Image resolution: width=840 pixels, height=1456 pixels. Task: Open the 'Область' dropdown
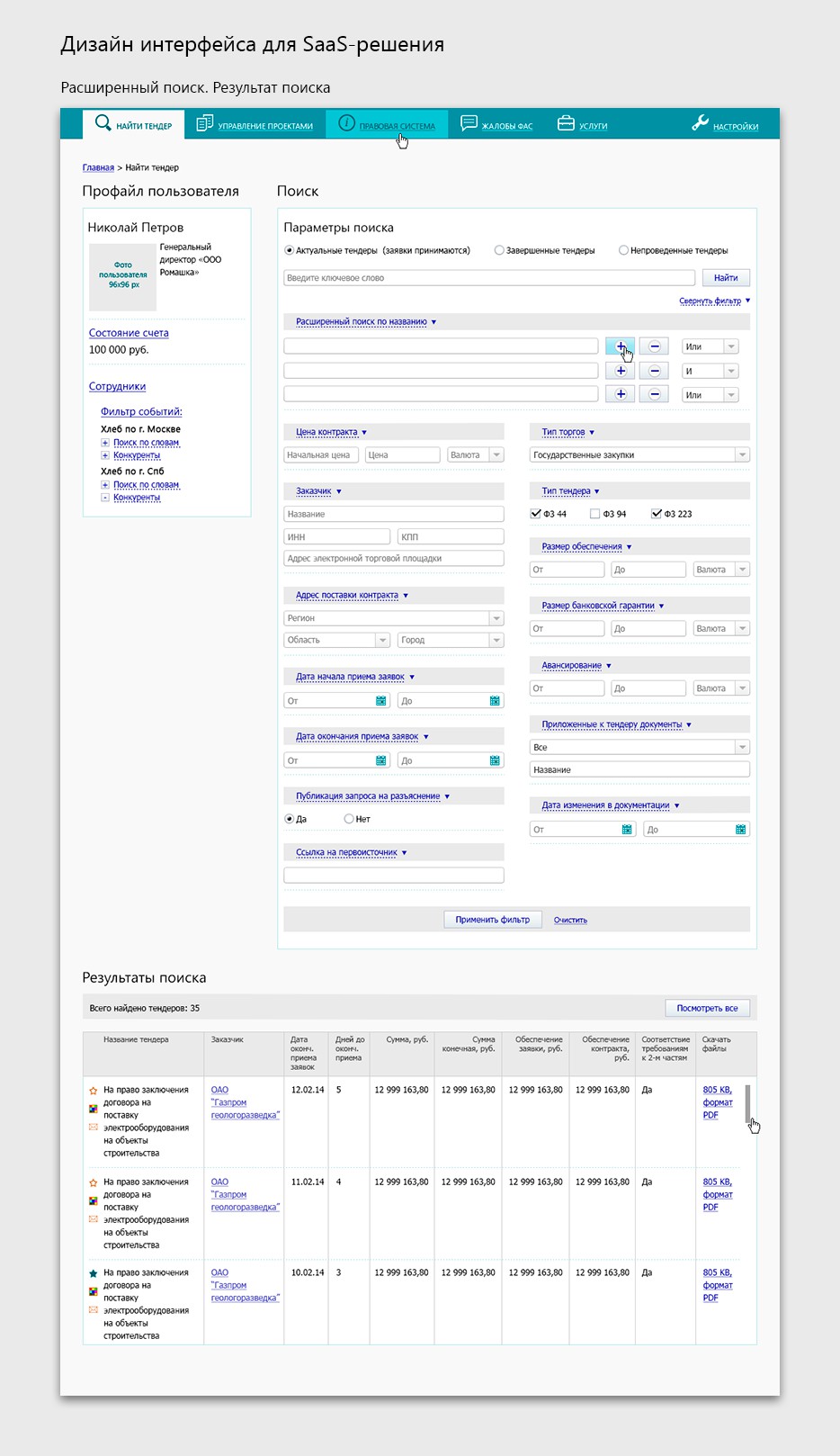[x=337, y=640]
